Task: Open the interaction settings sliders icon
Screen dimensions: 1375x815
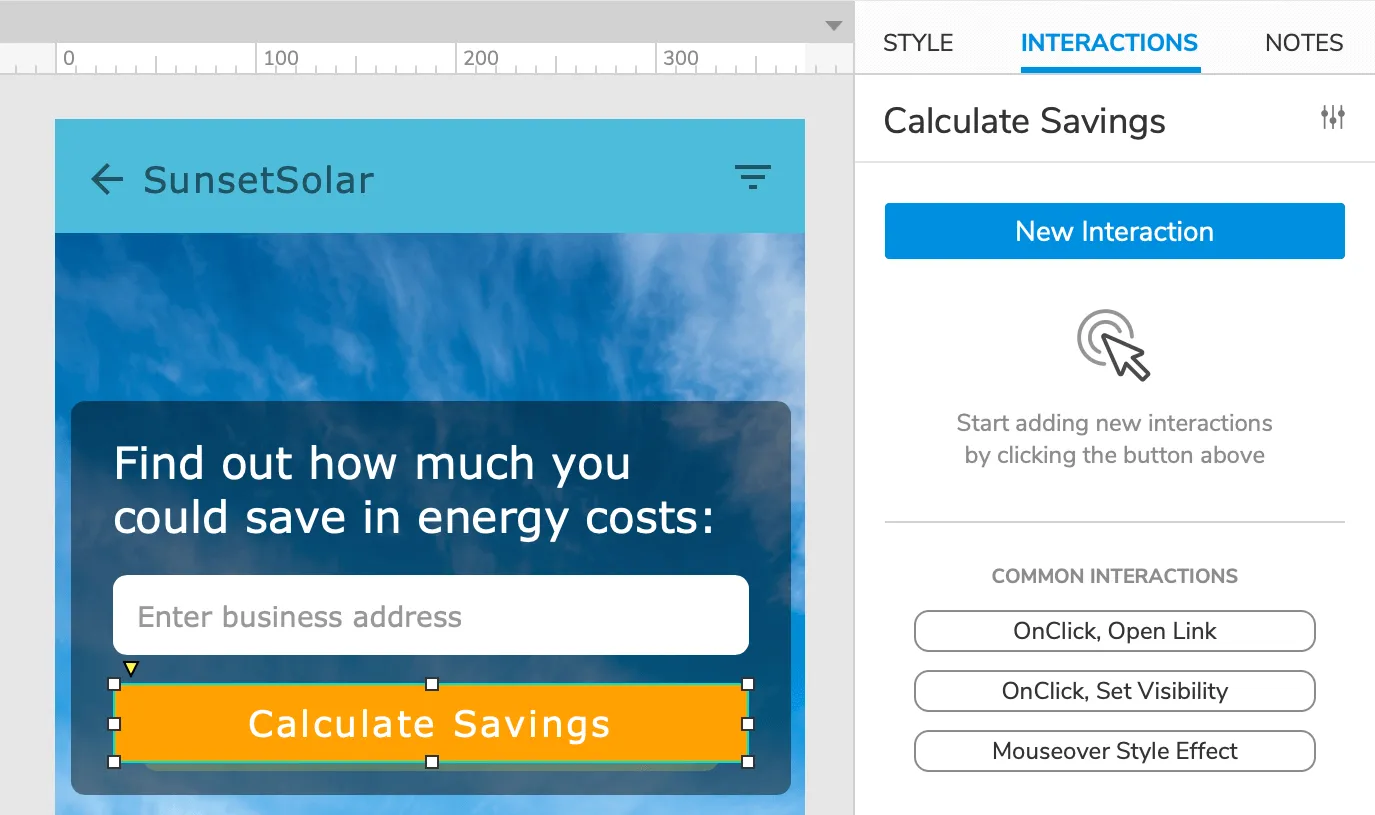Action: pos(1332,118)
